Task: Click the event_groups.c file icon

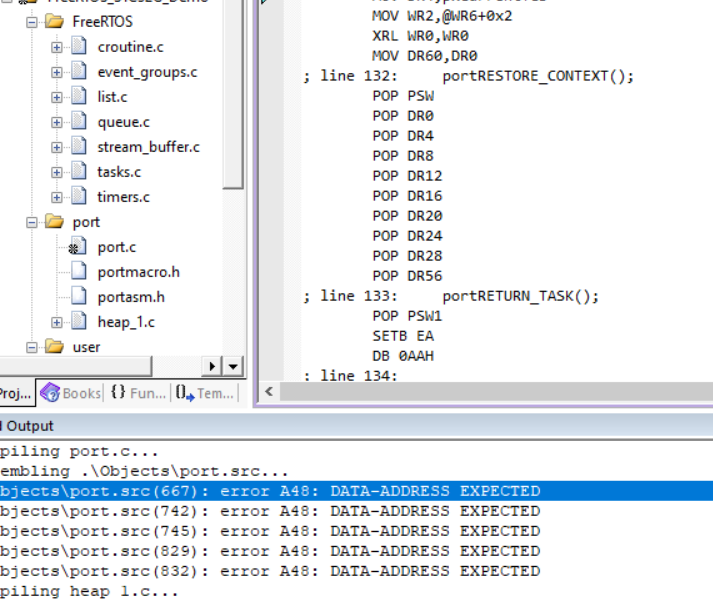Action: tap(79, 71)
